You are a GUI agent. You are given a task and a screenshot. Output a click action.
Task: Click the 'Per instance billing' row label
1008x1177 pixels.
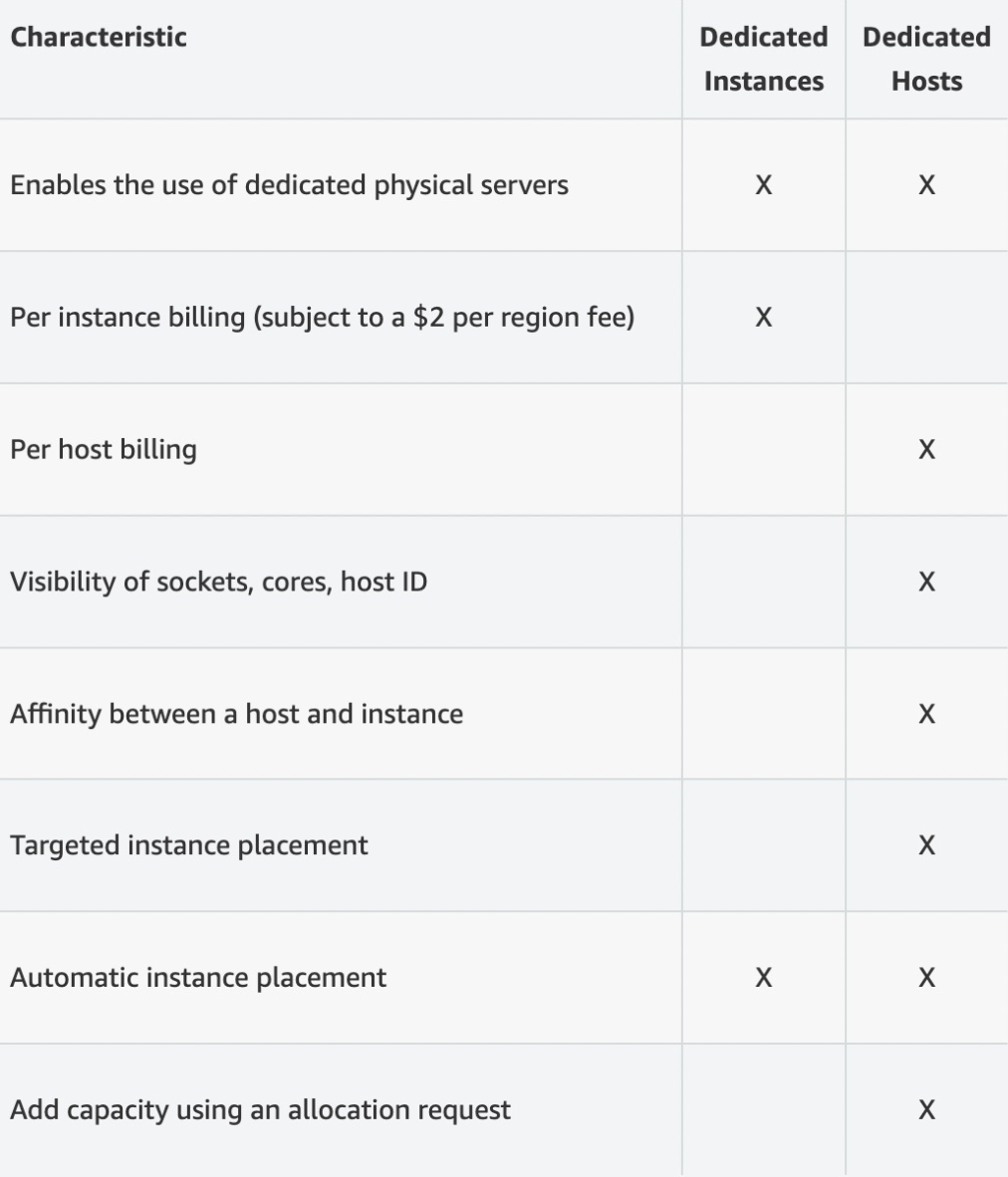click(x=323, y=318)
